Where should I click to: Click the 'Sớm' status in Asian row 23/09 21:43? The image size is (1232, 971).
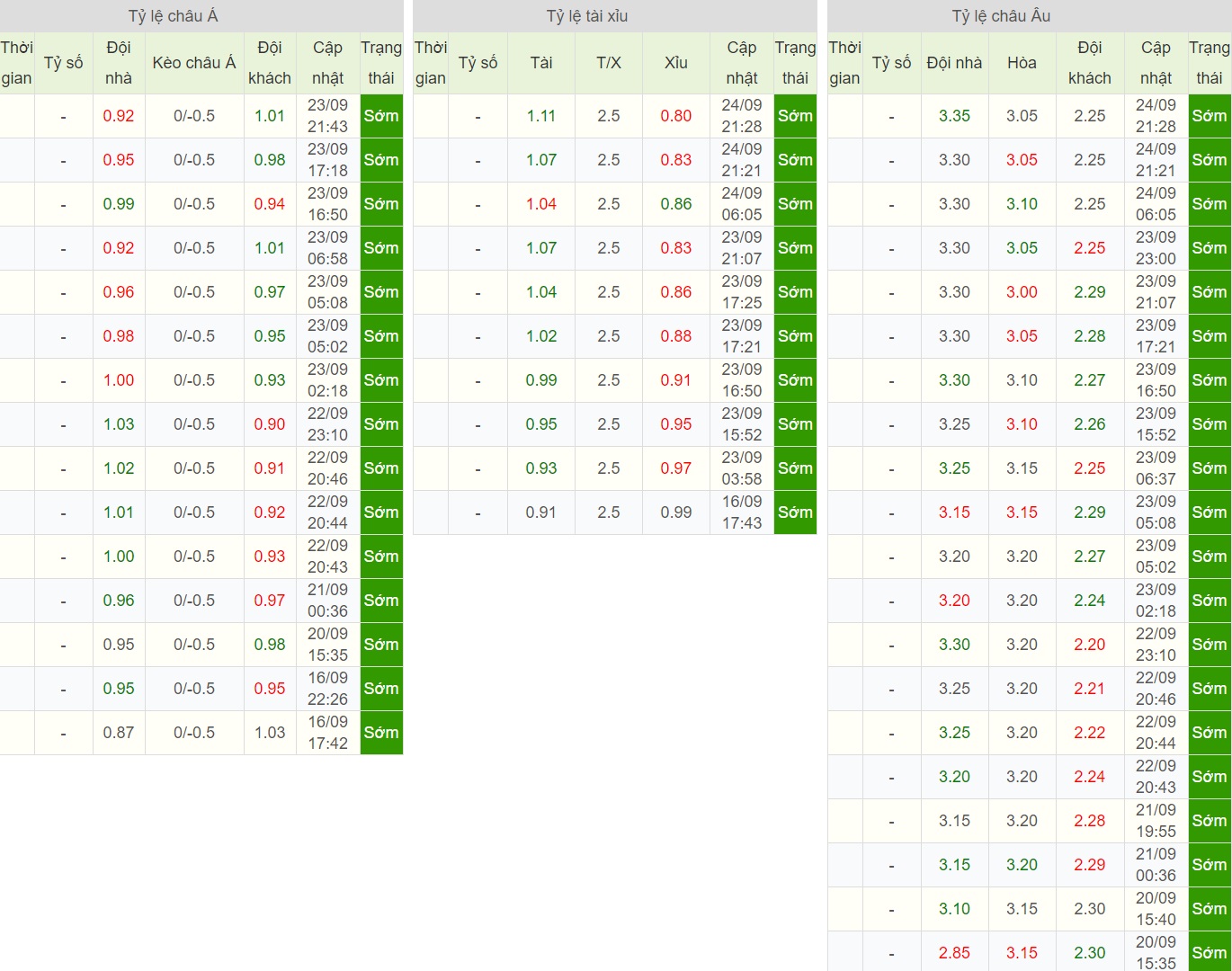coord(381,116)
